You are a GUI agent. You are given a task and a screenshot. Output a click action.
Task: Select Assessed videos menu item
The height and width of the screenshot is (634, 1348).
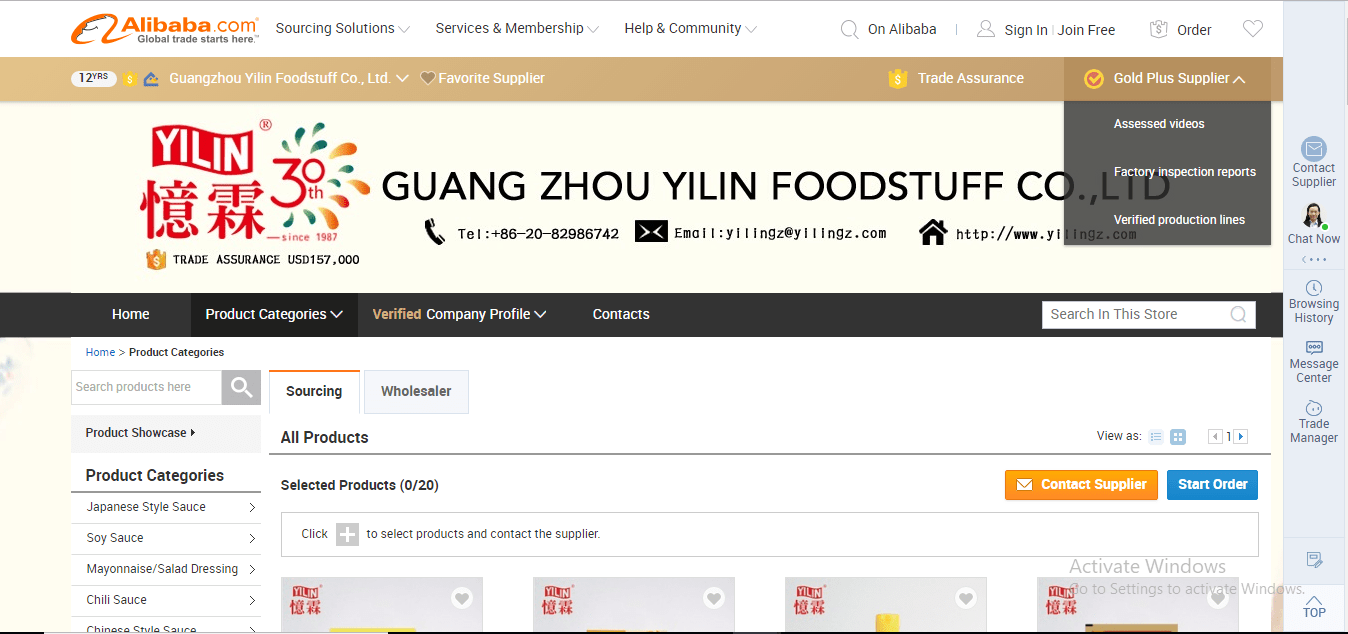coord(1159,124)
